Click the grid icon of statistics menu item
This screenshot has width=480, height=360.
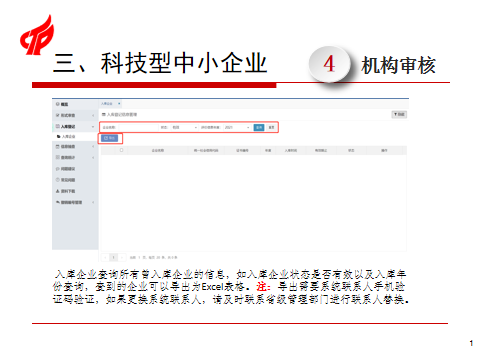click(57, 157)
